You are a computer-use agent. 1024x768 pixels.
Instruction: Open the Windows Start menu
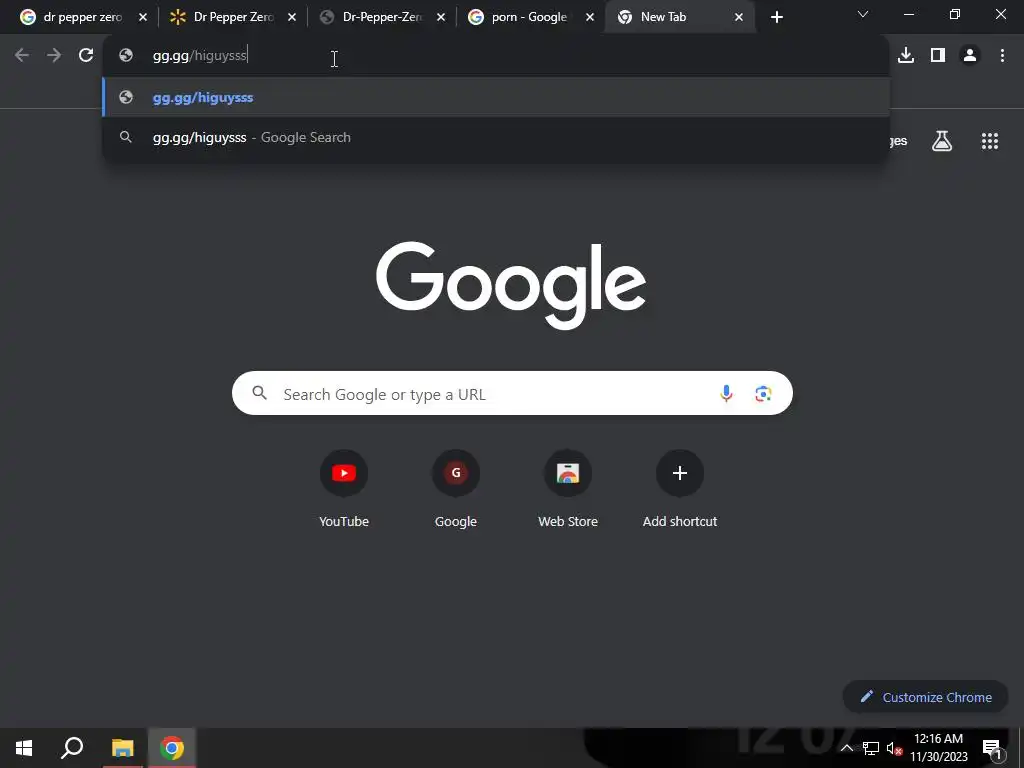coord(24,748)
